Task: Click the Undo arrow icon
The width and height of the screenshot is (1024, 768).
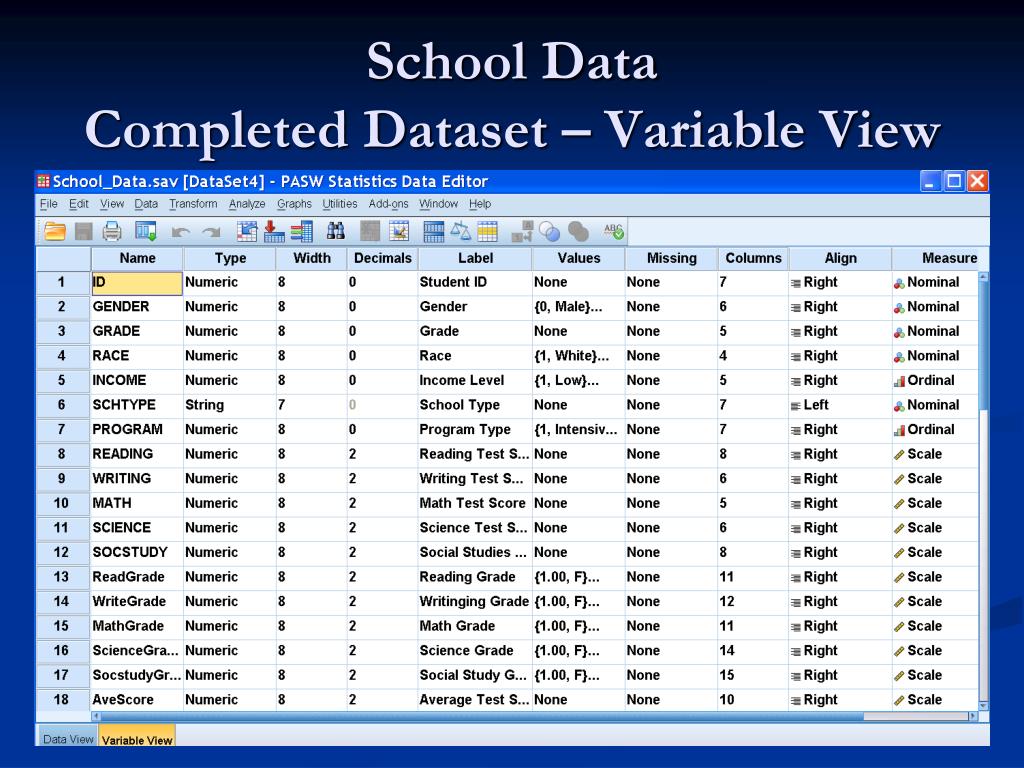Action: [181, 232]
